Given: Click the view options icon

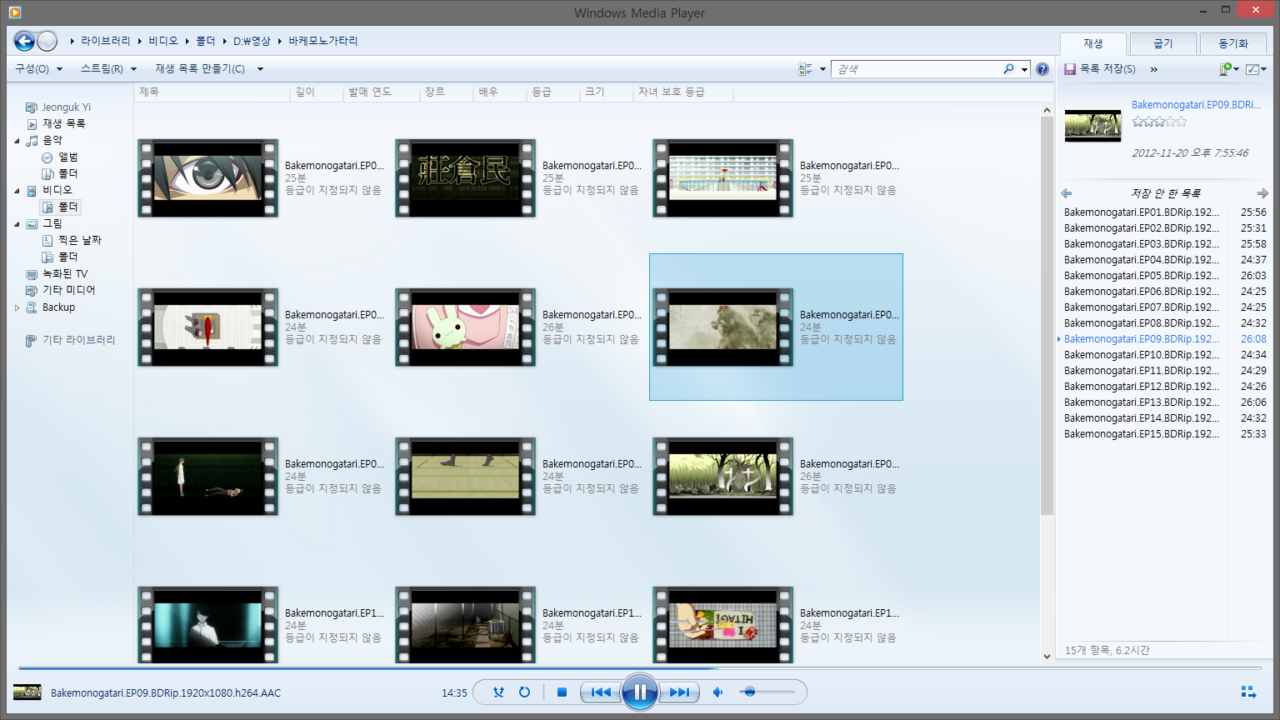Looking at the screenshot, I should coord(805,69).
